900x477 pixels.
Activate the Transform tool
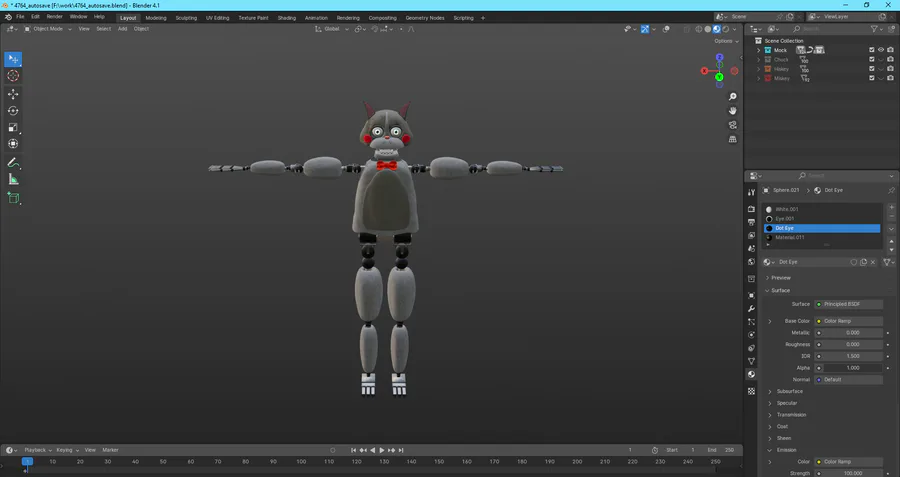tap(13, 144)
